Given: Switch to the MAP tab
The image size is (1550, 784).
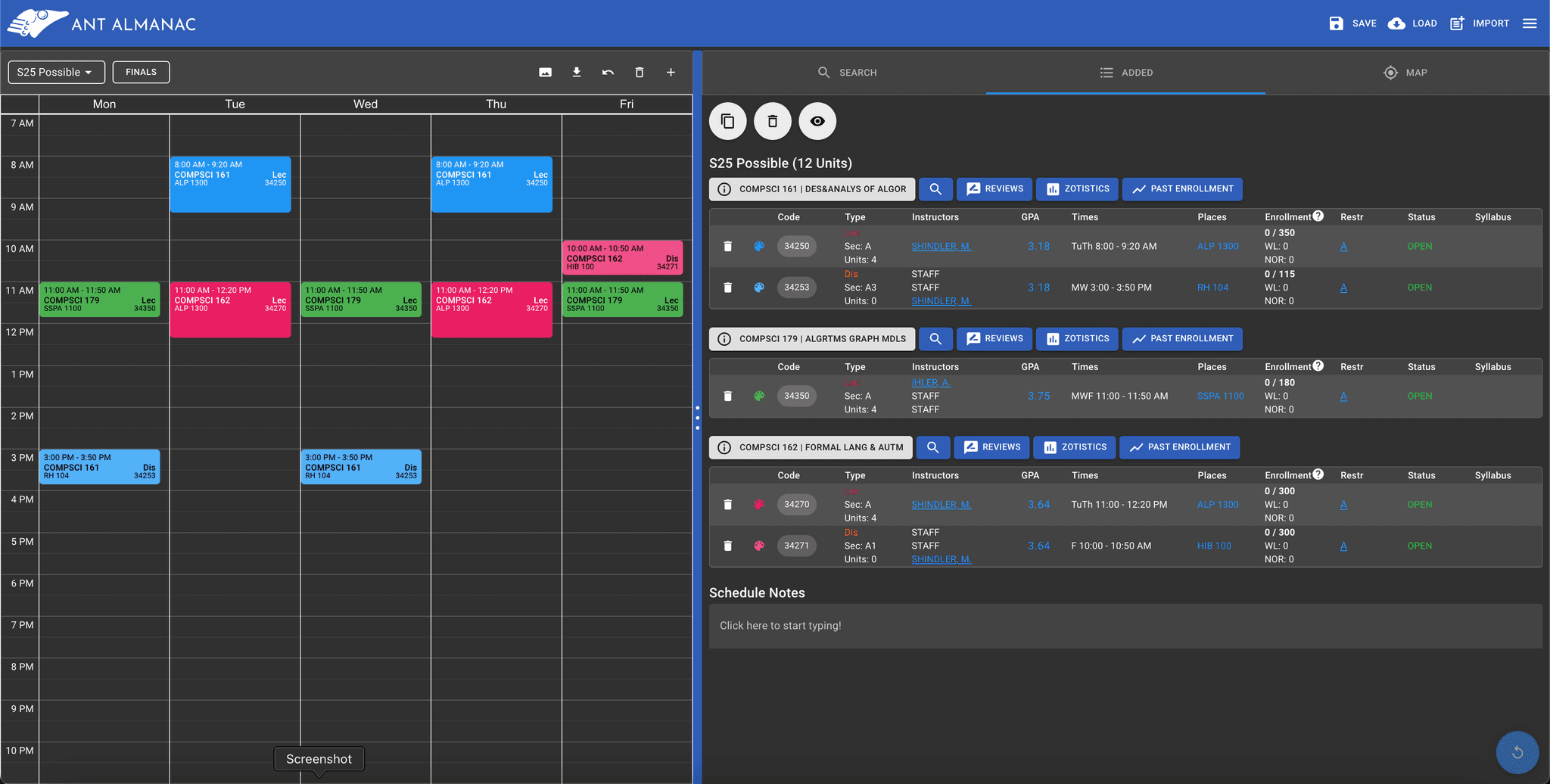Looking at the screenshot, I should pos(1405,73).
